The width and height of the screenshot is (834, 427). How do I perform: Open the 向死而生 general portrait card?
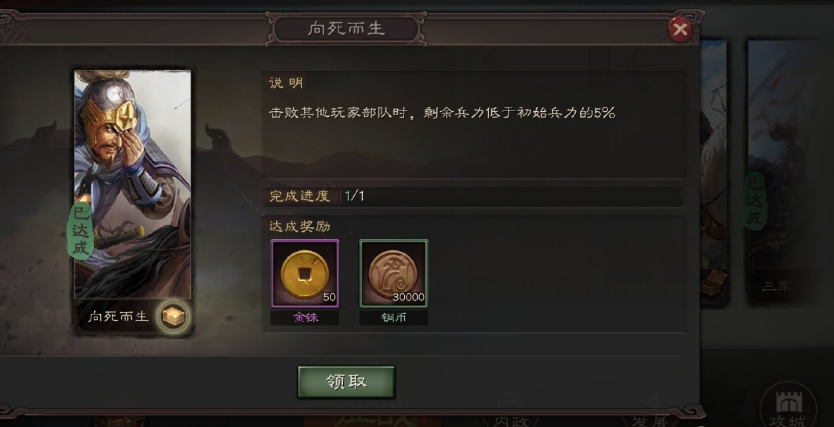coord(133,202)
